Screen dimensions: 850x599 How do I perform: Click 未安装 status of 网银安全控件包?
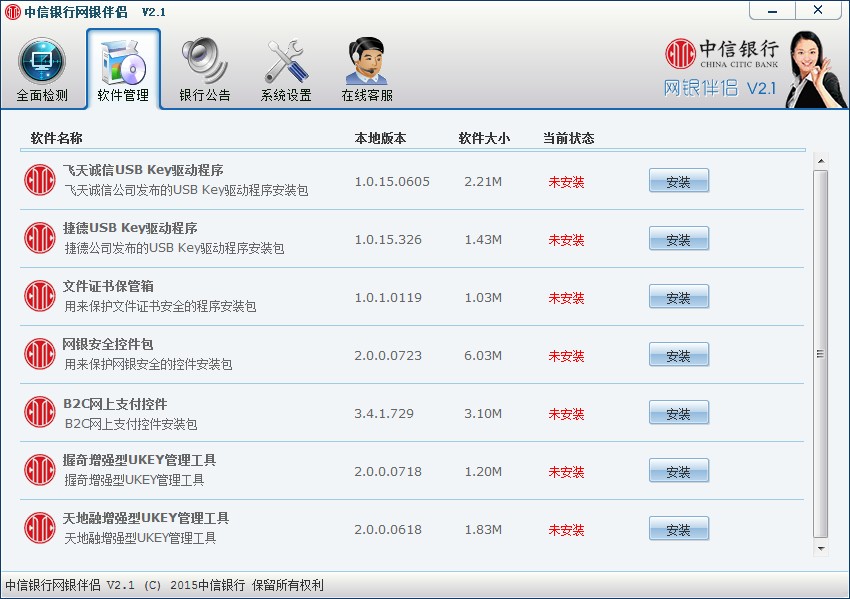[x=566, y=356]
